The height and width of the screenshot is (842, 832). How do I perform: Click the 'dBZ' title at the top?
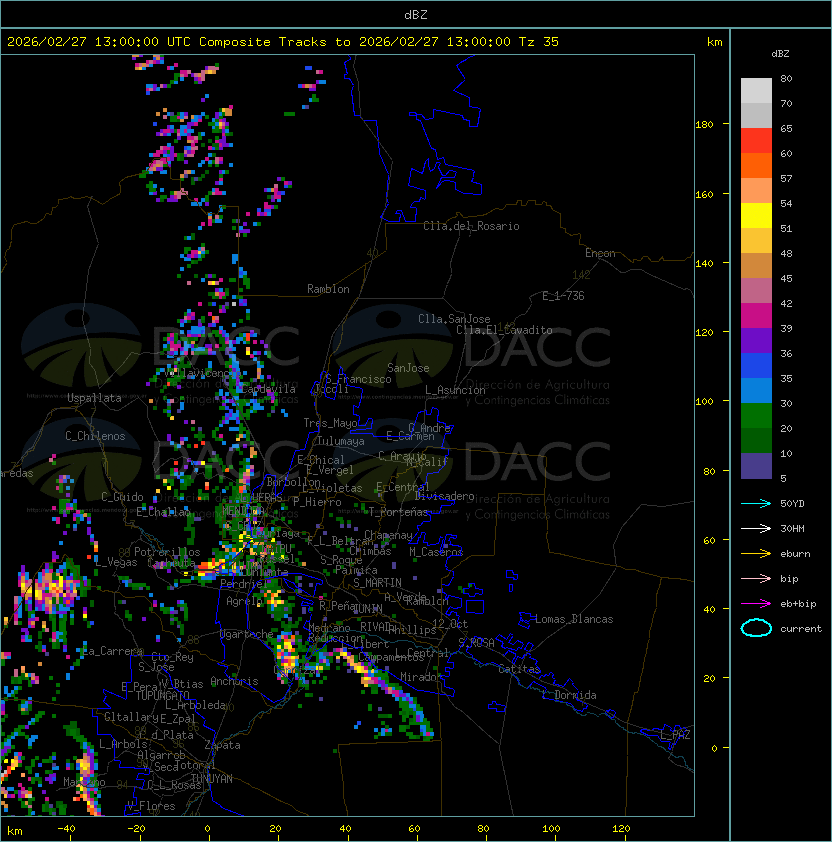(416, 14)
